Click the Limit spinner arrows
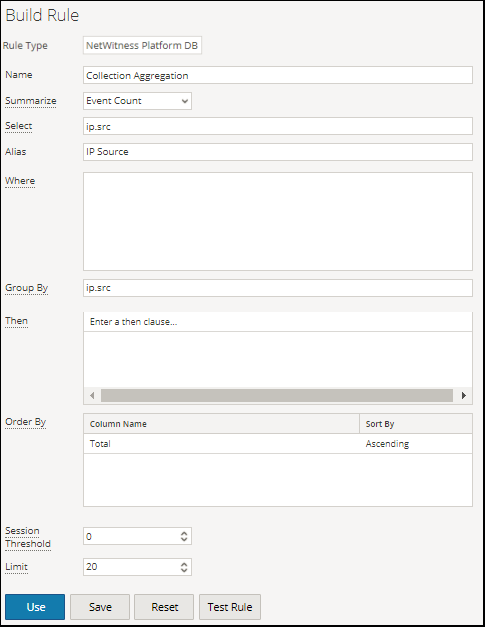The height and width of the screenshot is (627, 485). (x=184, y=567)
